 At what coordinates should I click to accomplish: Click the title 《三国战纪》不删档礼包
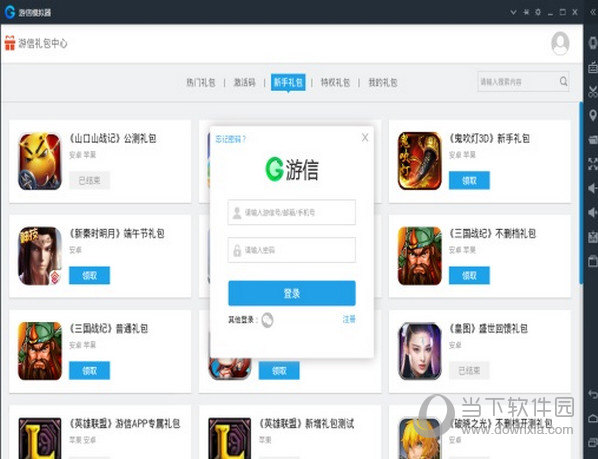pyautogui.click(x=492, y=233)
